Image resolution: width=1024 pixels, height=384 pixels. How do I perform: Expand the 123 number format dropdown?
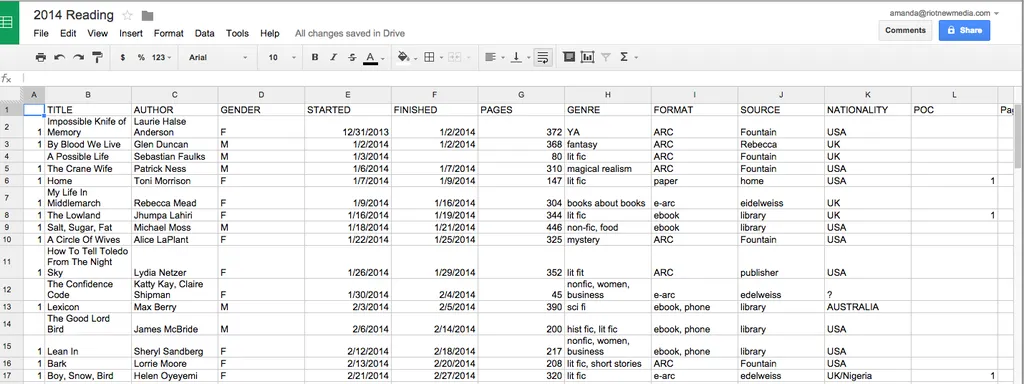coord(161,57)
